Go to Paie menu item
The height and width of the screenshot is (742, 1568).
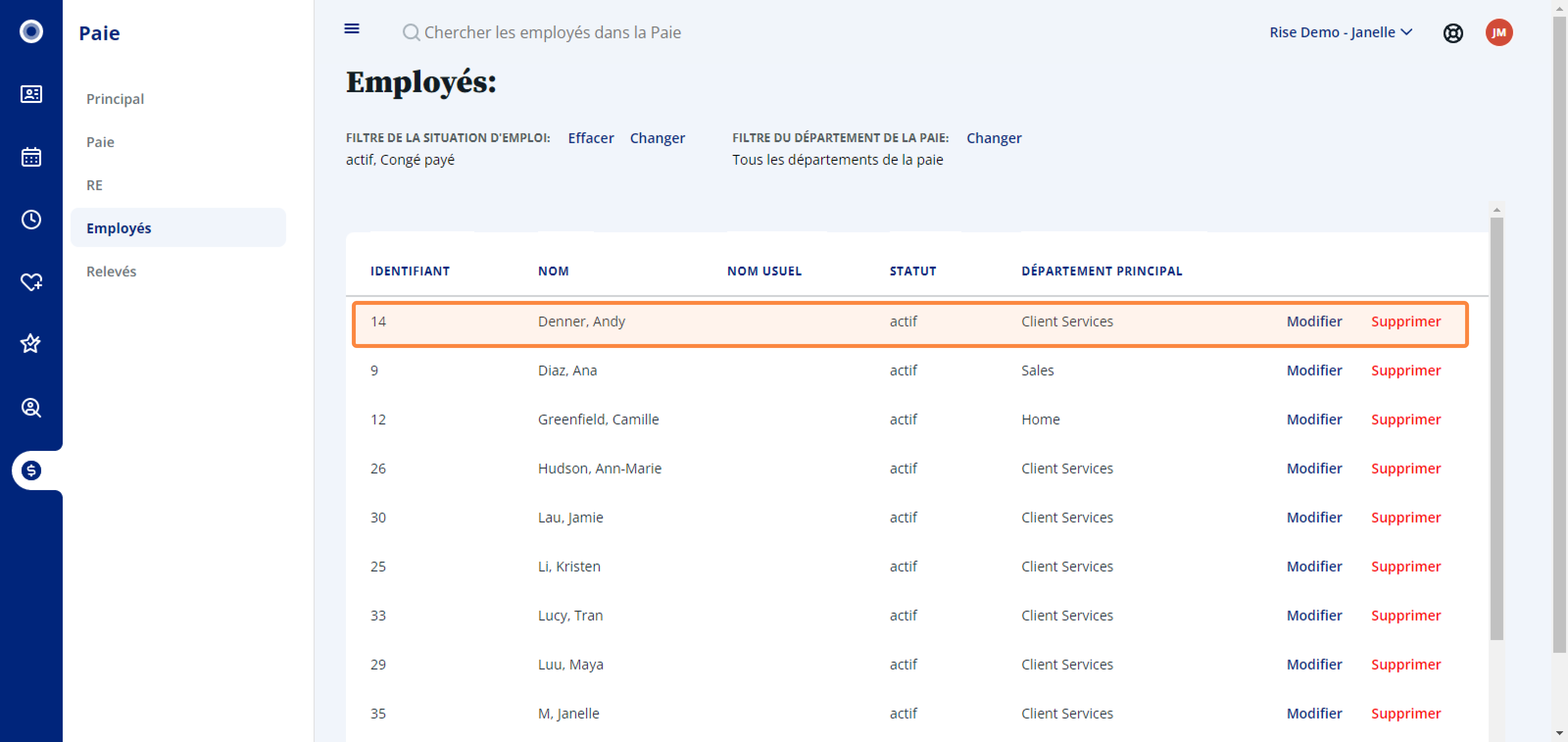[100, 142]
